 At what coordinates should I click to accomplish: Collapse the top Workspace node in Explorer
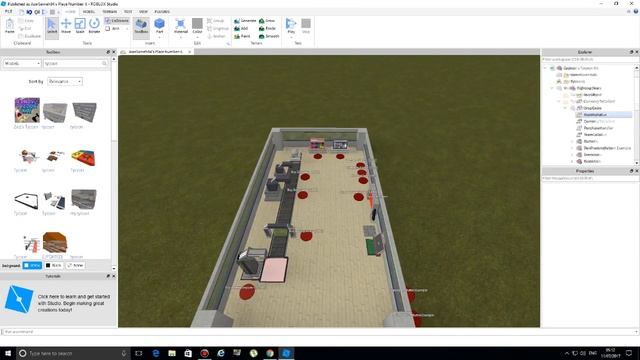click(546, 68)
